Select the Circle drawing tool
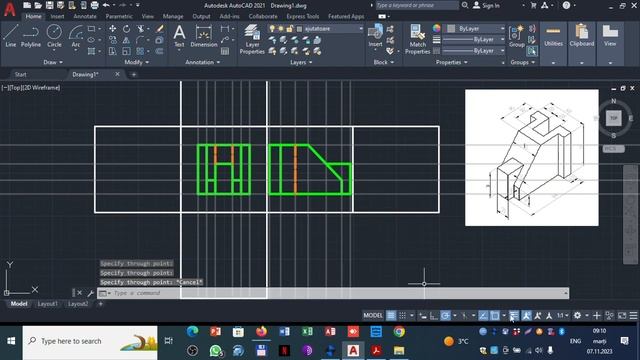Screen dimensions: 640x360 pyautogui.click(x=54, y=36)
